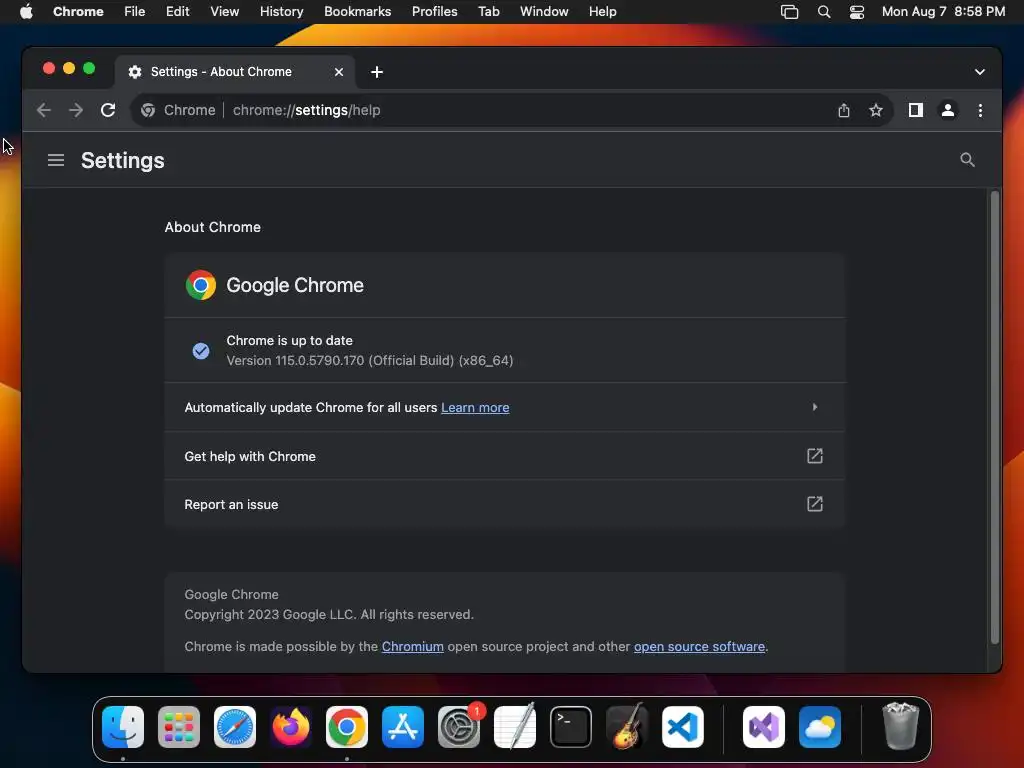Viewport: 1024px width, 768px height.
Task: Open the Tab menu
Action: click(488, 12)
